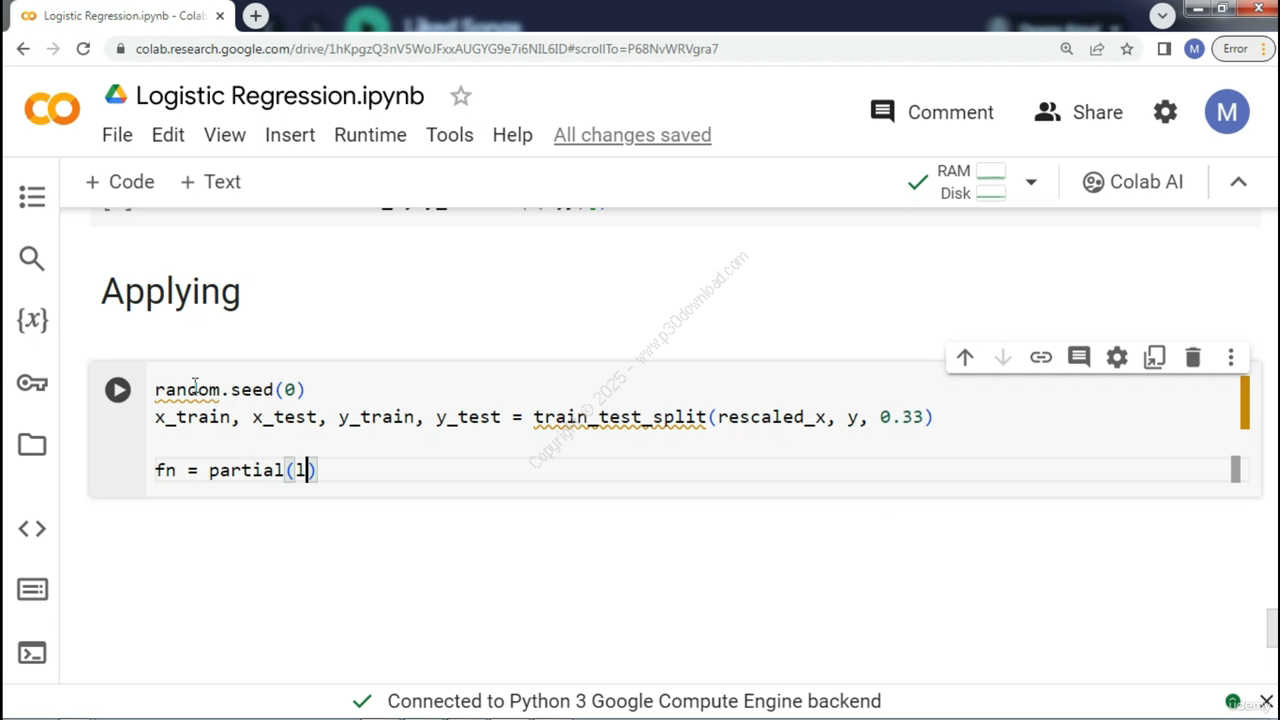Select the Logistic Regression.ipynb browser tab
Screen dimensions: 1280x720
[x=123, y=16]
